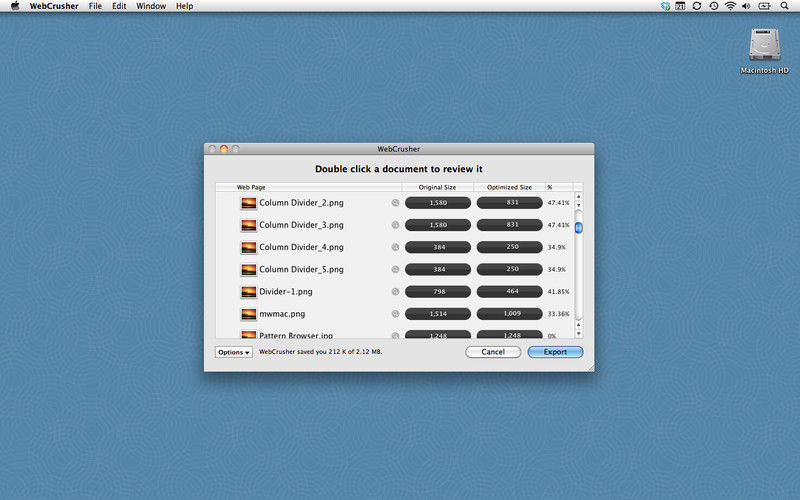Click the Column Divider_3.png thumbnail icon
The image size is (800, 500).
pyautogui.click(x=248, y=225)
